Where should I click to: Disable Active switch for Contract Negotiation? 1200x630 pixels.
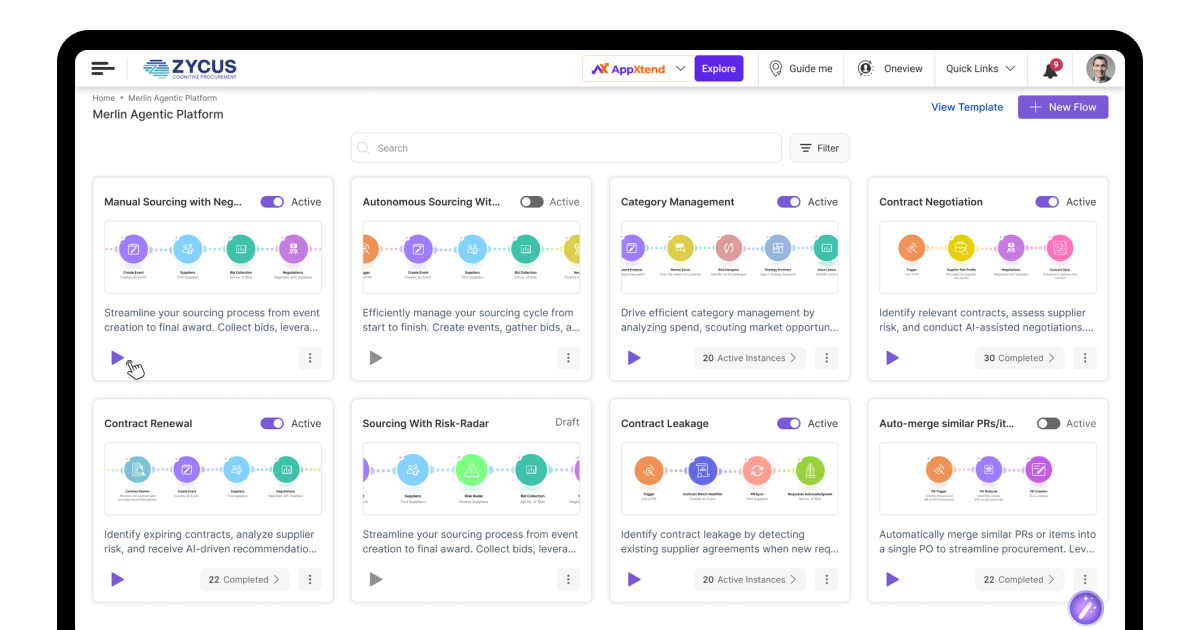1047,202
